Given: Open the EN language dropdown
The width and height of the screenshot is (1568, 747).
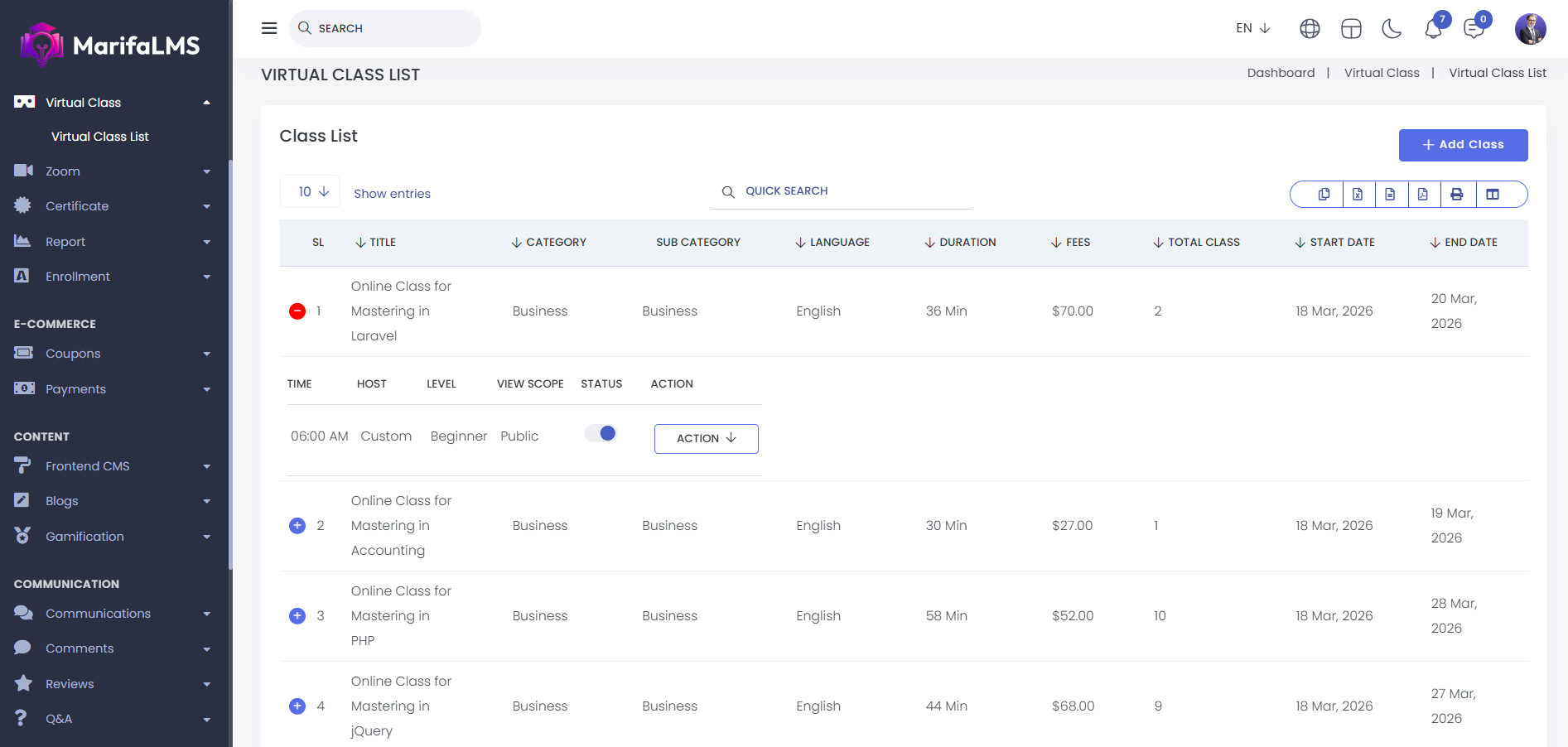Looking at the screenshot, I should pyautogui.click(x=1252, y=28).
